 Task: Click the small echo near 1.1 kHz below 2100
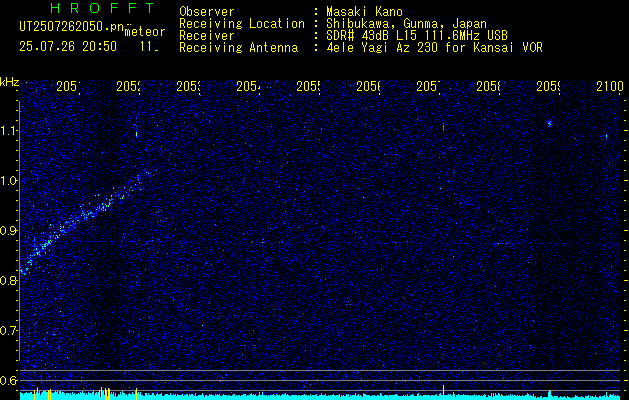pyautogui.click(x=606, y=136)
